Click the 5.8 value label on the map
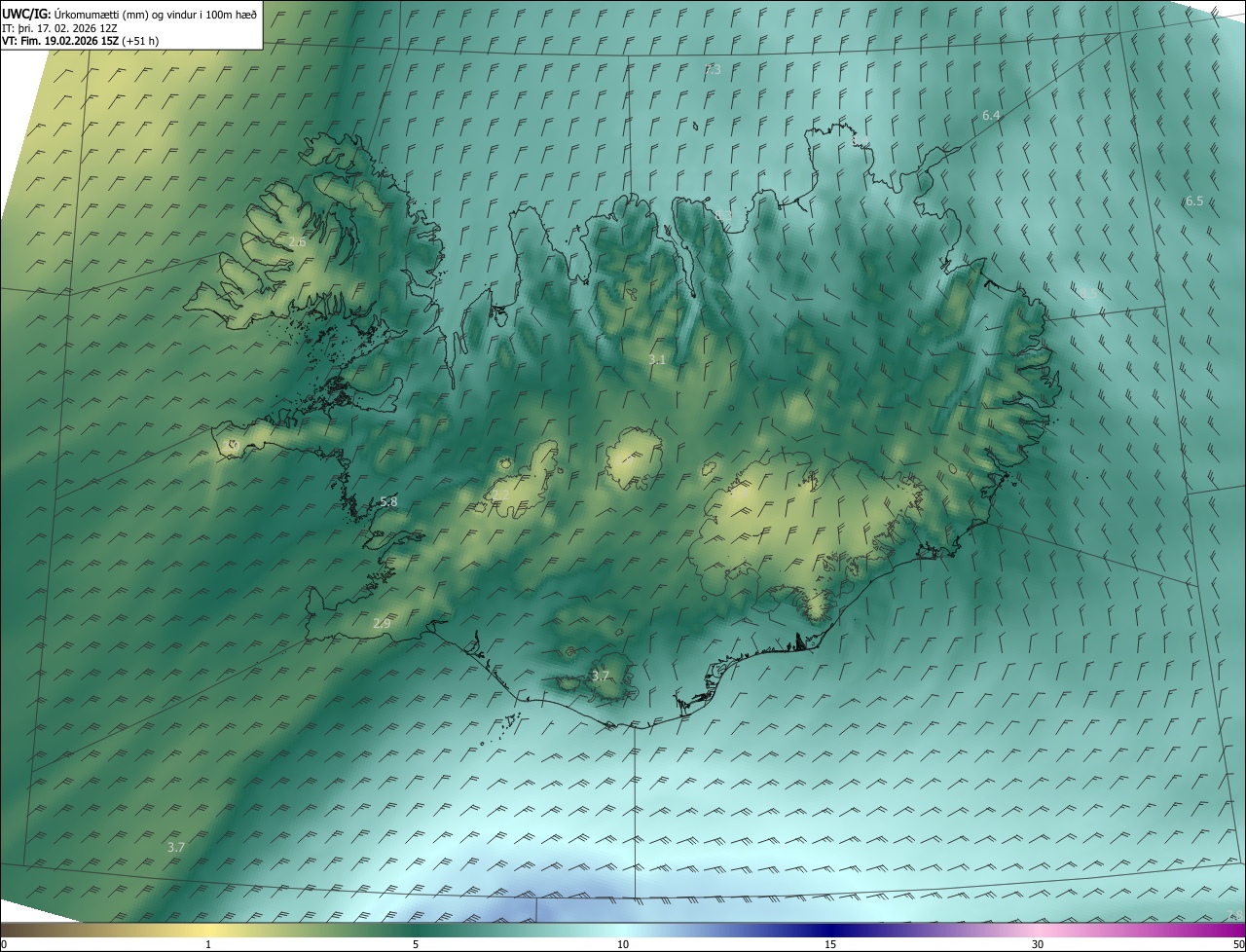This screenshot has width=1246, height=952. click(388, 501)
